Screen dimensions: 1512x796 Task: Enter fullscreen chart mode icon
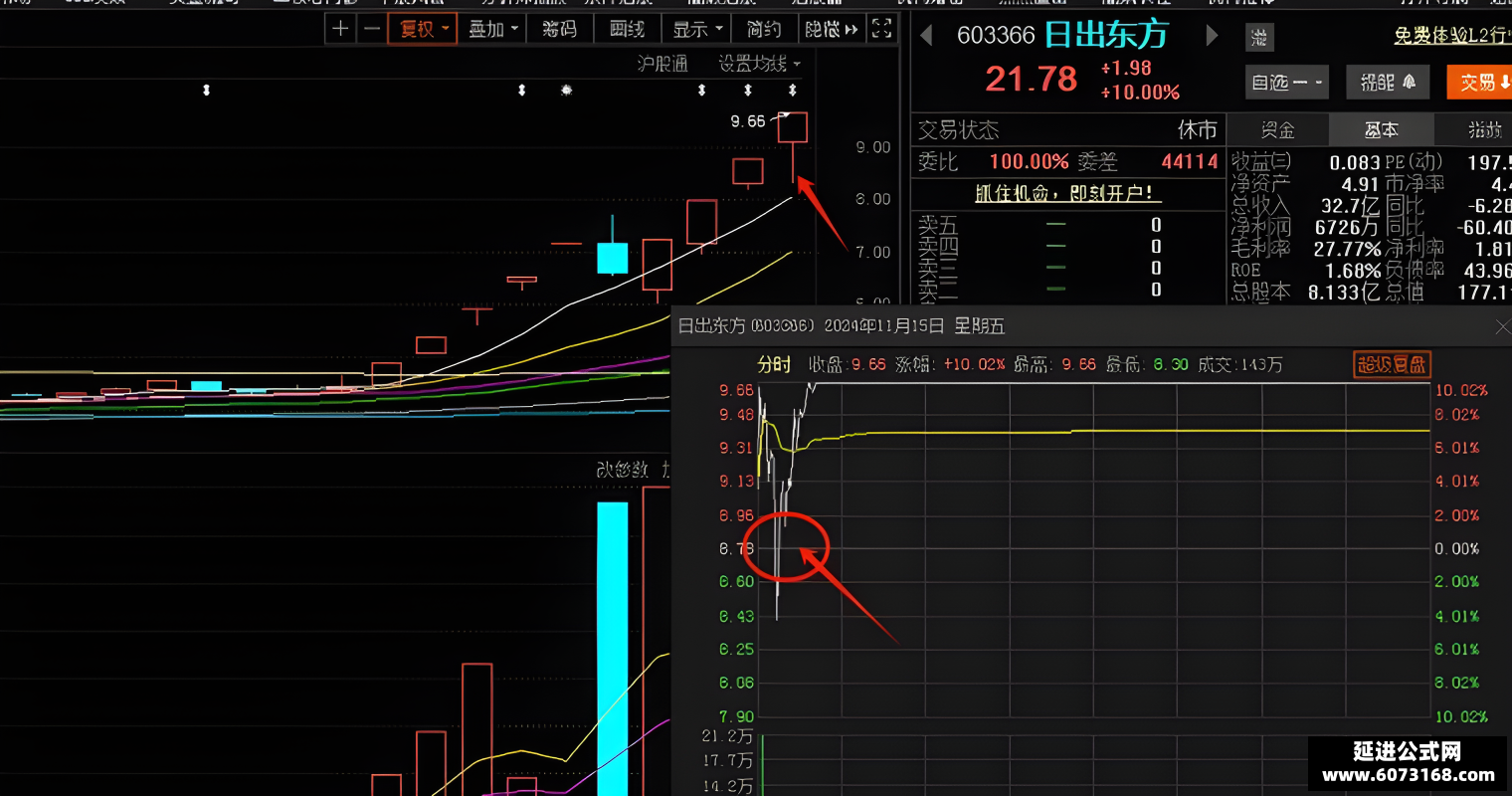pos(881,29)
